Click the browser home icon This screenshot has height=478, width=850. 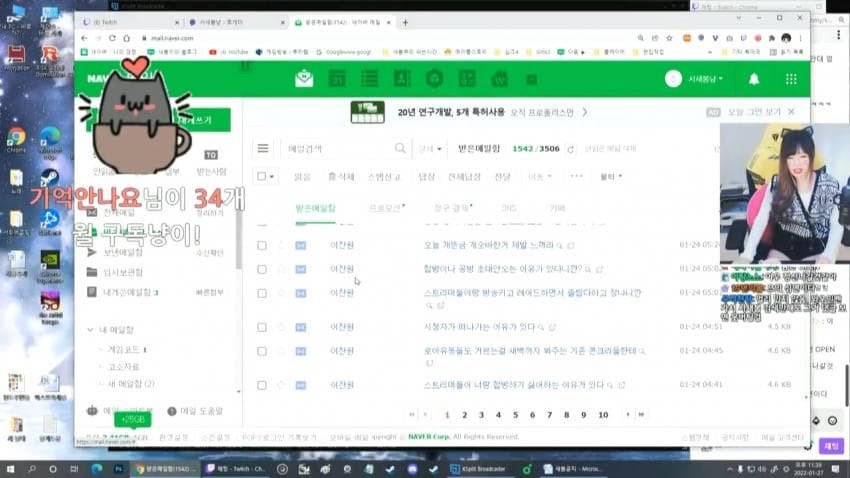click(126, 38)
